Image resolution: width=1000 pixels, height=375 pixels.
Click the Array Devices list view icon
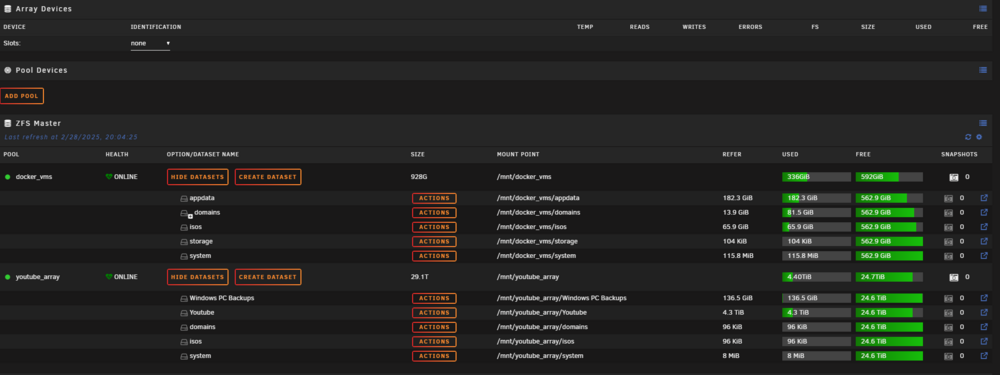tap(983, 8)
